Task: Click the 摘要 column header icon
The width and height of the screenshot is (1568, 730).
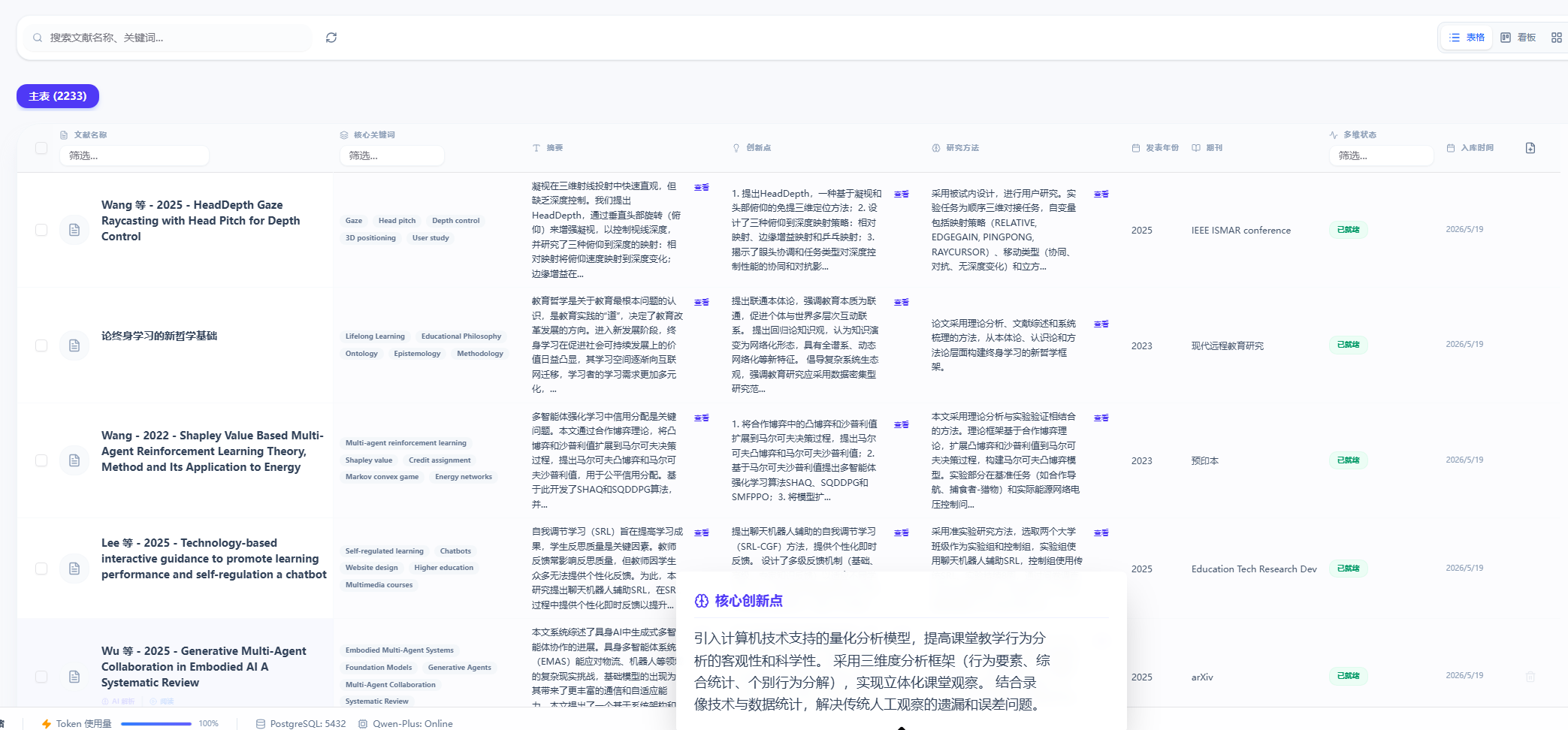Action: pyautogui.click(x=536, y=148)
